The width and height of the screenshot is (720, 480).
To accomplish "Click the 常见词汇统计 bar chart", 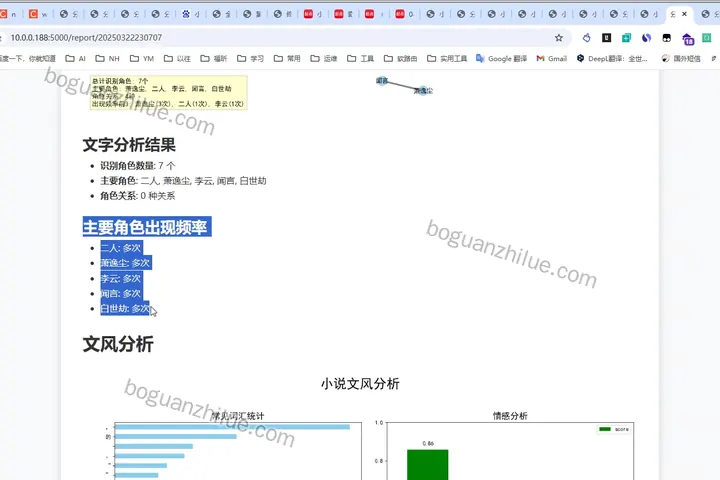I will pyautogui.click(x=237, y=451).
